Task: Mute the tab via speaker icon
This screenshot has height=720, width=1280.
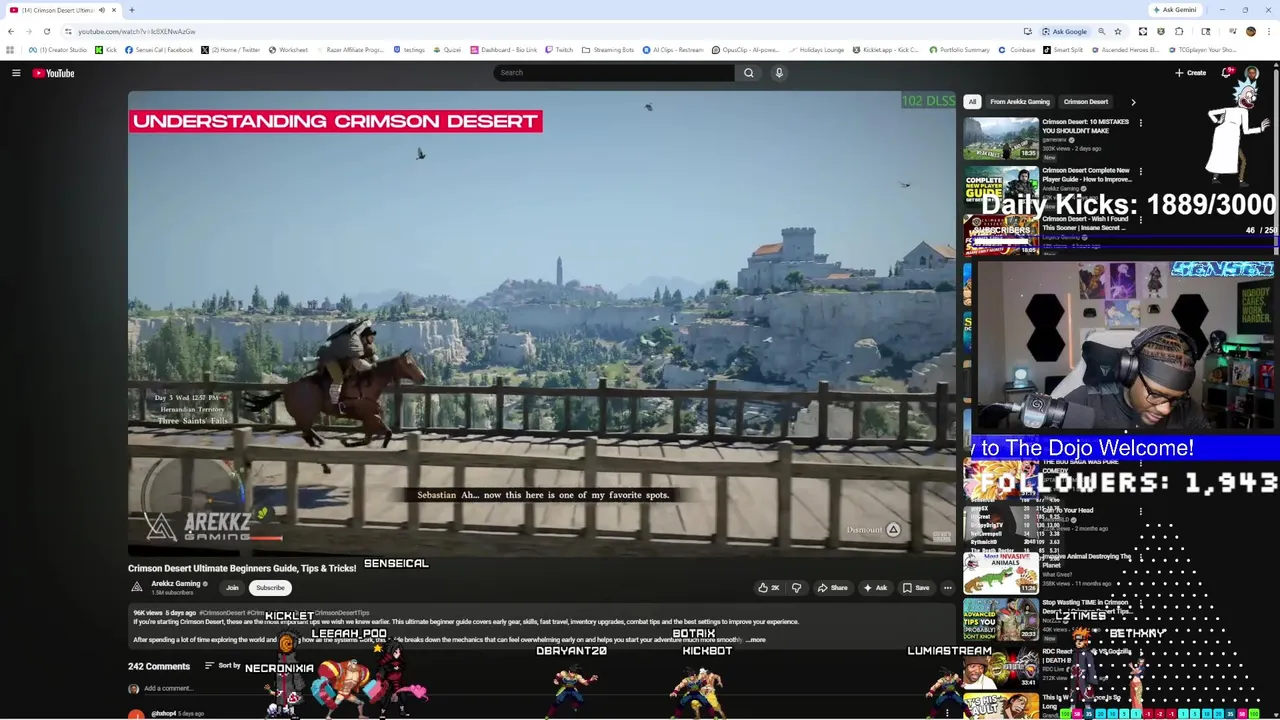Action: (x=101, y=10)
